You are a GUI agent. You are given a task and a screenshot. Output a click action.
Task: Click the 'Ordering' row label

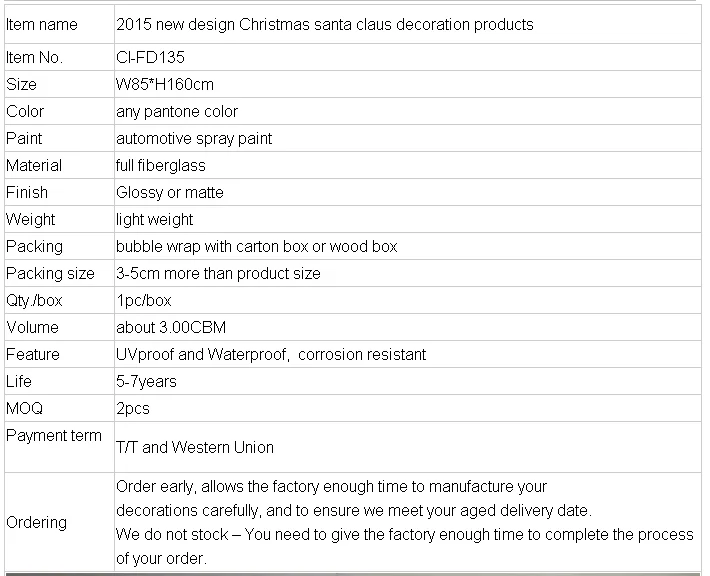37,522
